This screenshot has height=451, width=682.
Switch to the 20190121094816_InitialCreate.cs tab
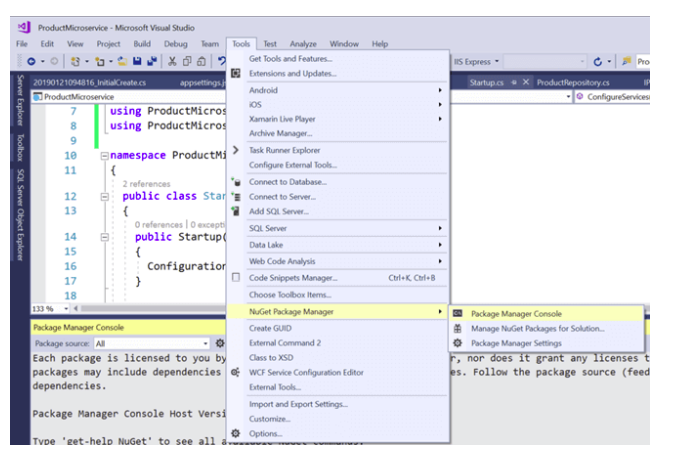(x=90, y=82)
